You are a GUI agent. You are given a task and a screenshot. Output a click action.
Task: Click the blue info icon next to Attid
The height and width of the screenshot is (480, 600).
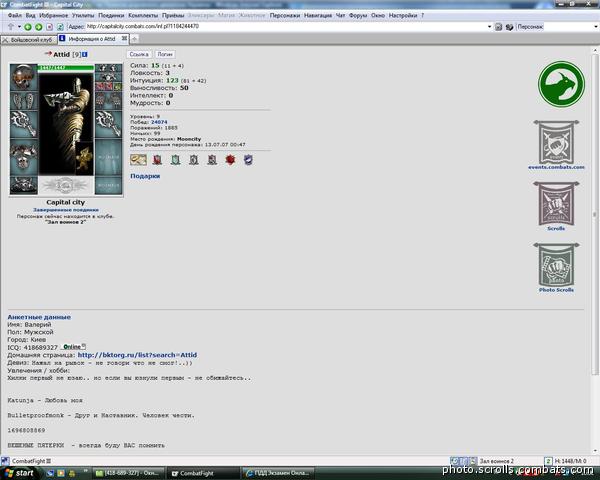(x=85, y=54)
